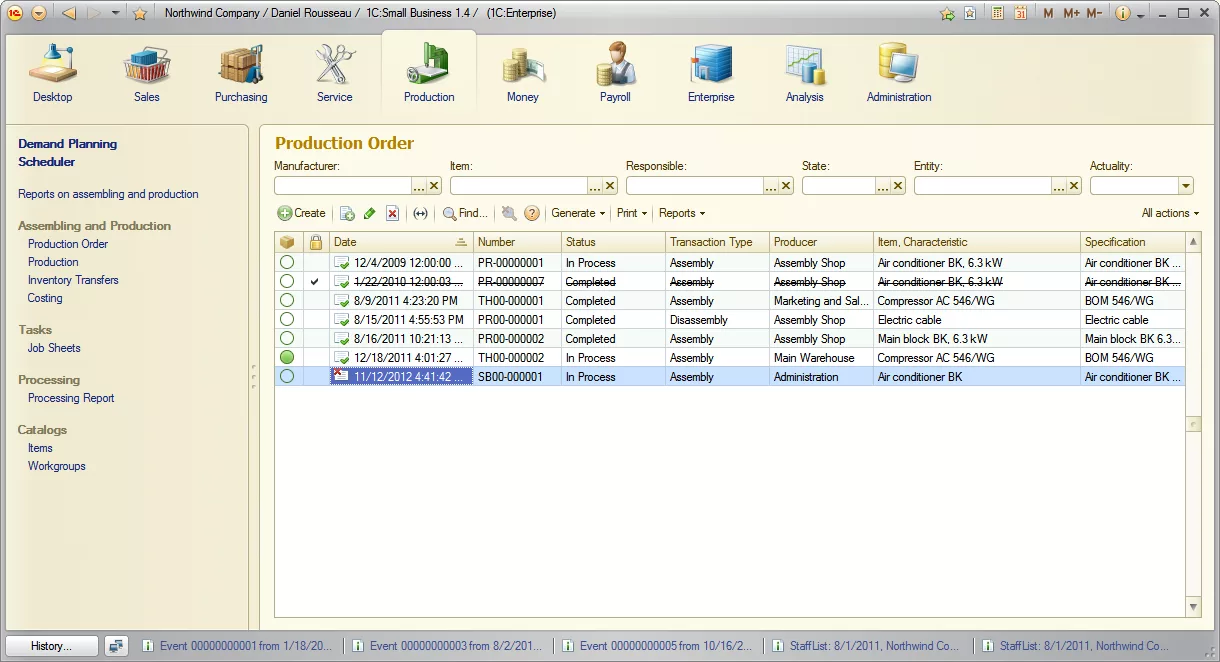
Task: Expand the Reports menu
Action: tap(682, 213)
